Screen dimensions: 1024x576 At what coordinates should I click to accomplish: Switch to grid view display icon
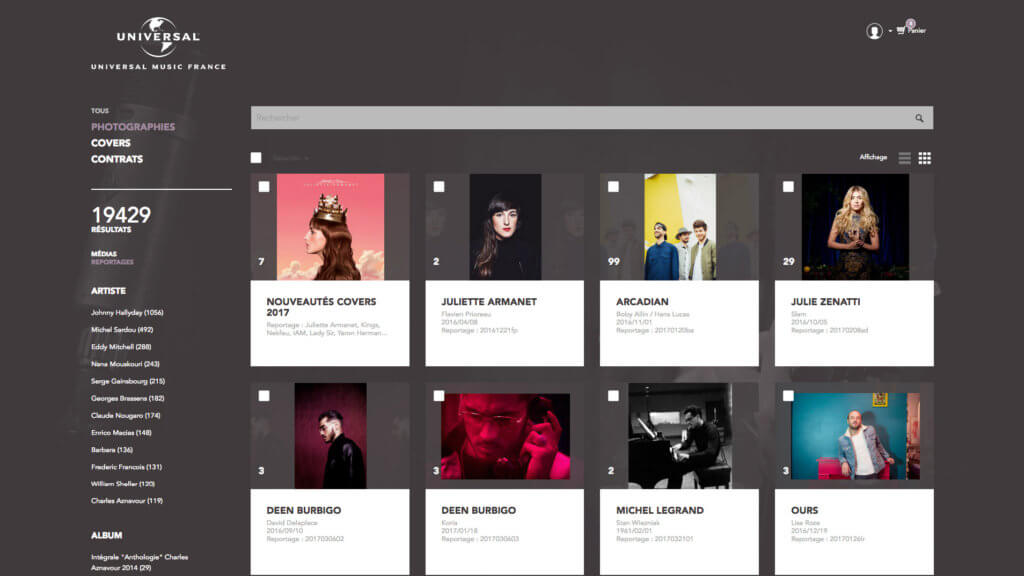(925, 158)
